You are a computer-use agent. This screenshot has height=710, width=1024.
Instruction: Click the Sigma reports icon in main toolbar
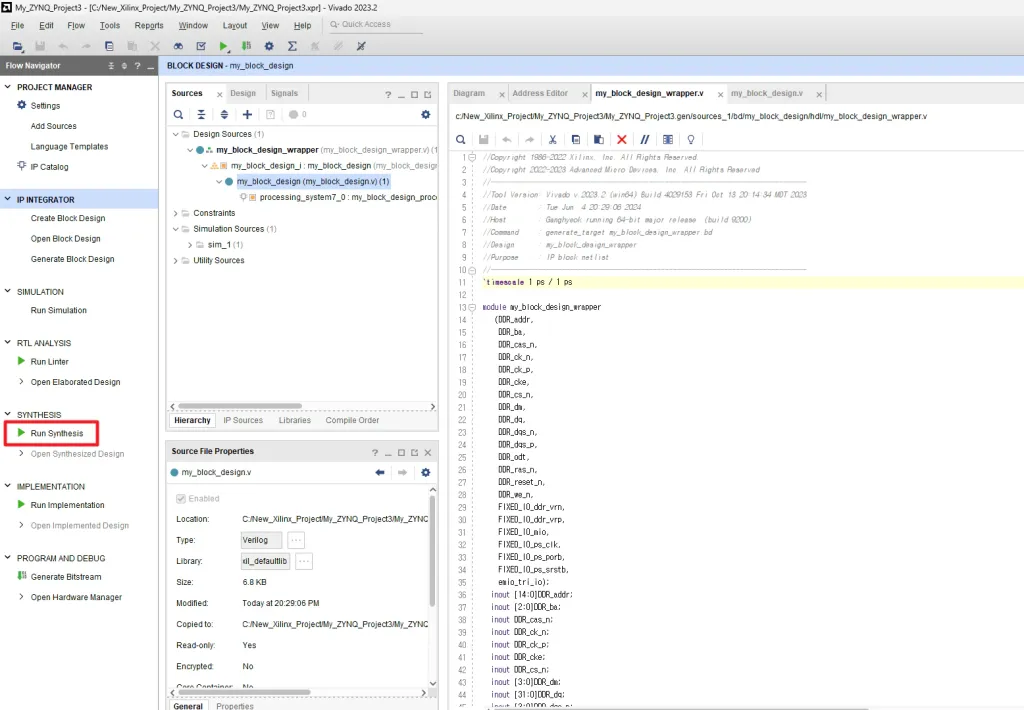(x=292, y=46)
